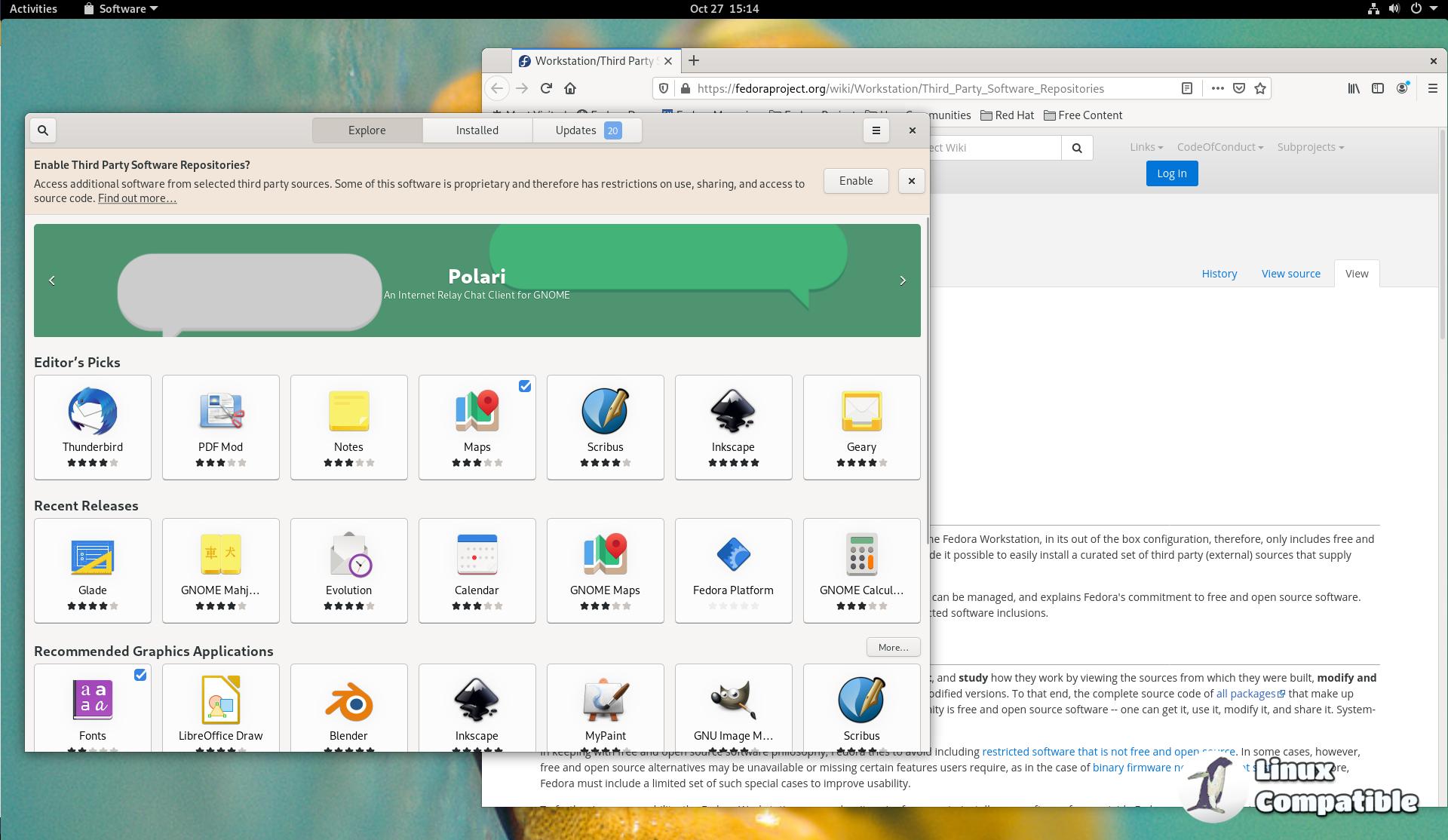The image size is (1448, 840).
Task: Open the Thunderbird app tile
Action: [93, 426]
